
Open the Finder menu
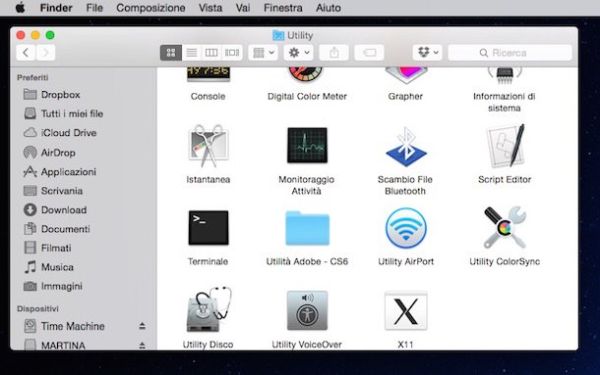pos(56,8)
